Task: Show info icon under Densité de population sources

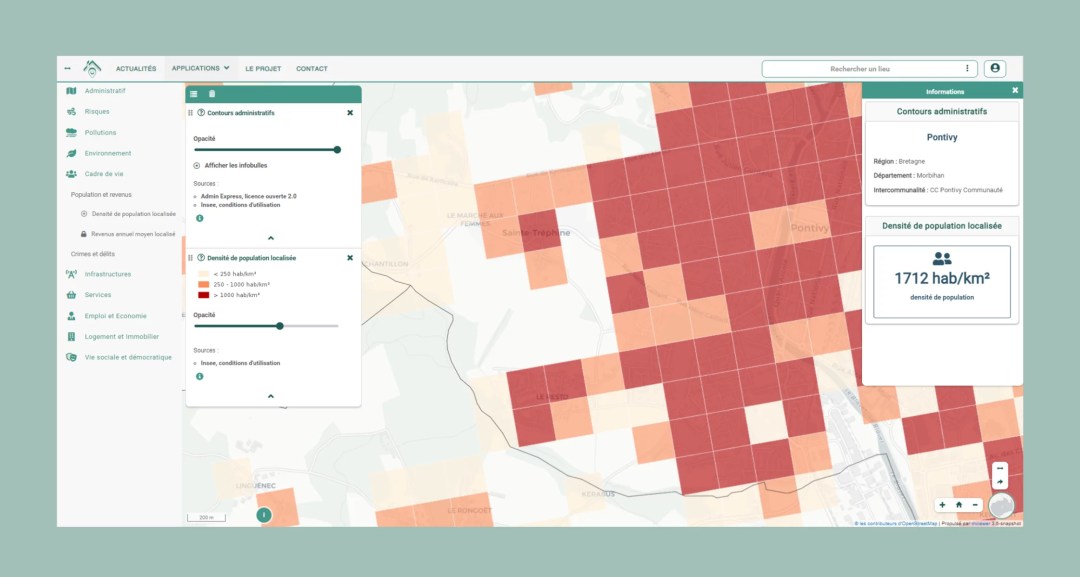Action: click(x=200, y=377)
